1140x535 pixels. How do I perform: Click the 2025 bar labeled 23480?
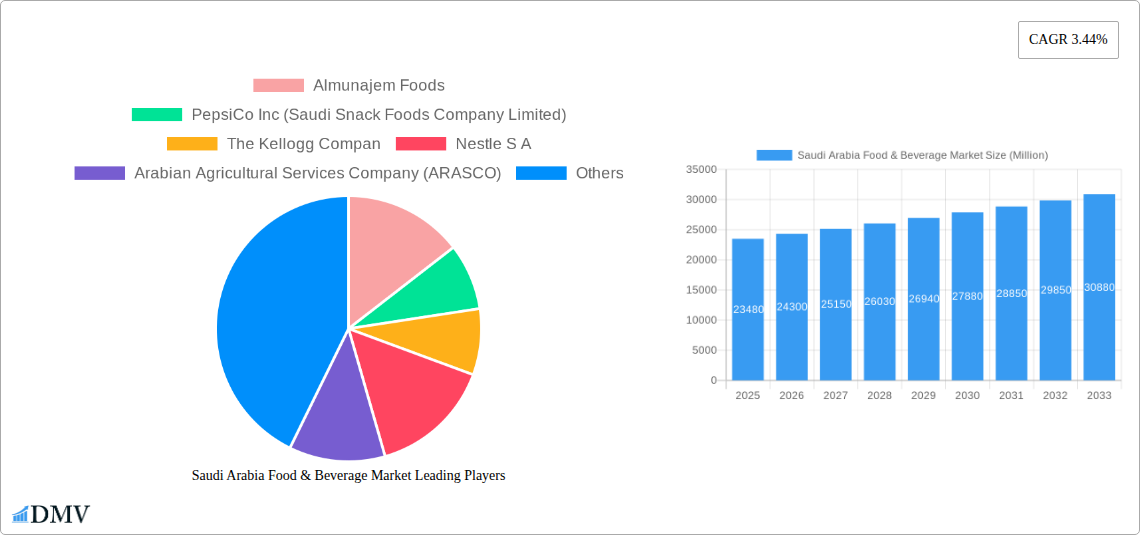pyautogui.click(x=748, y=310)
